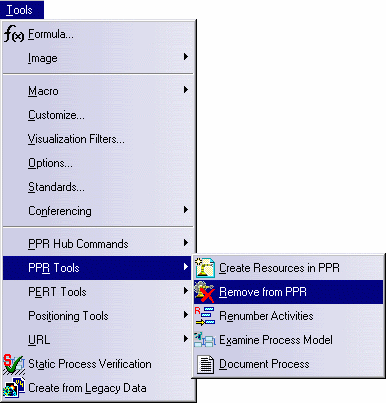Click the Document Process page icon
Screen dimensions: 386x403
205,364
